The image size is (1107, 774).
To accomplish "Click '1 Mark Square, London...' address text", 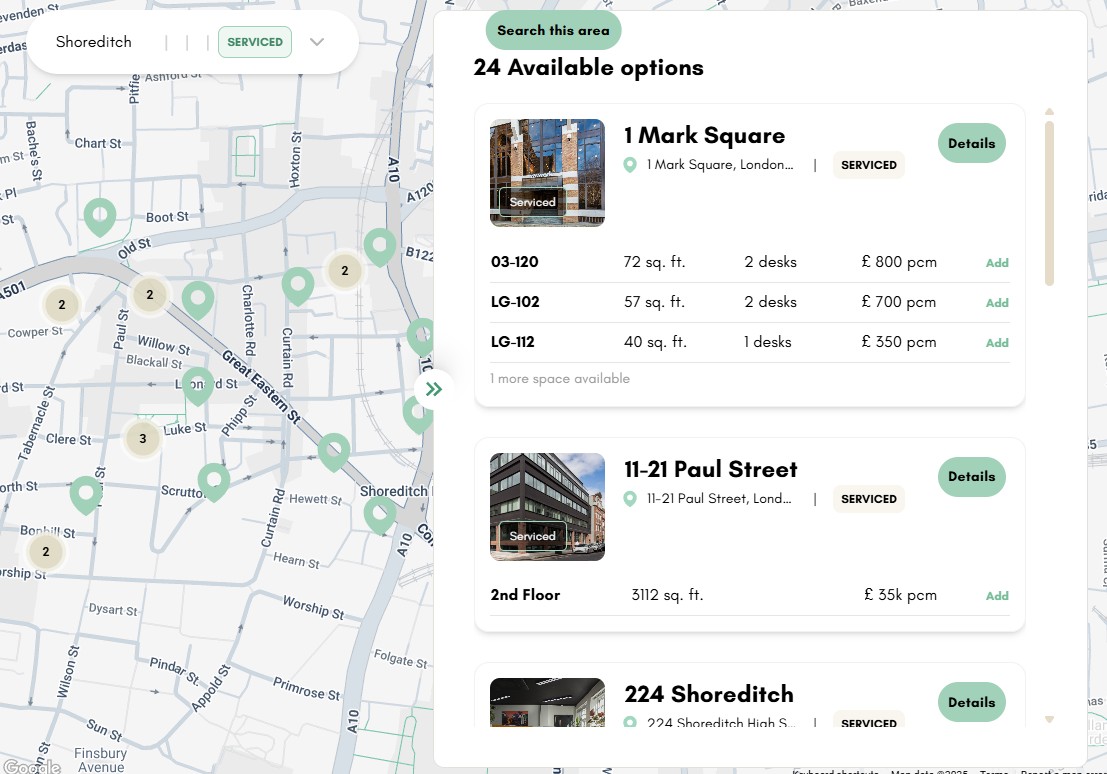I will (x=720, y=165).
